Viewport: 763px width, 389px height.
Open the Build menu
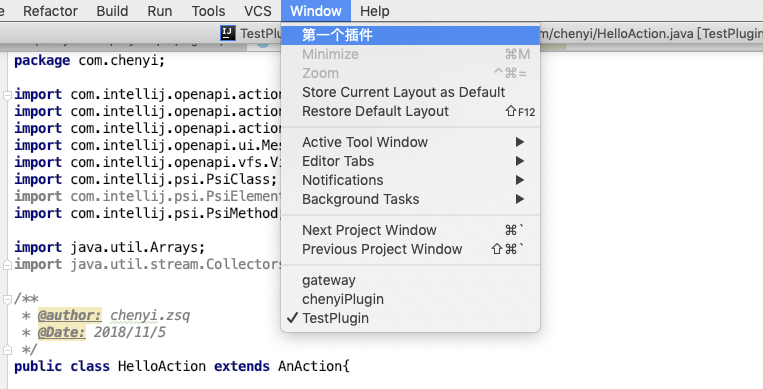point(112,11)
